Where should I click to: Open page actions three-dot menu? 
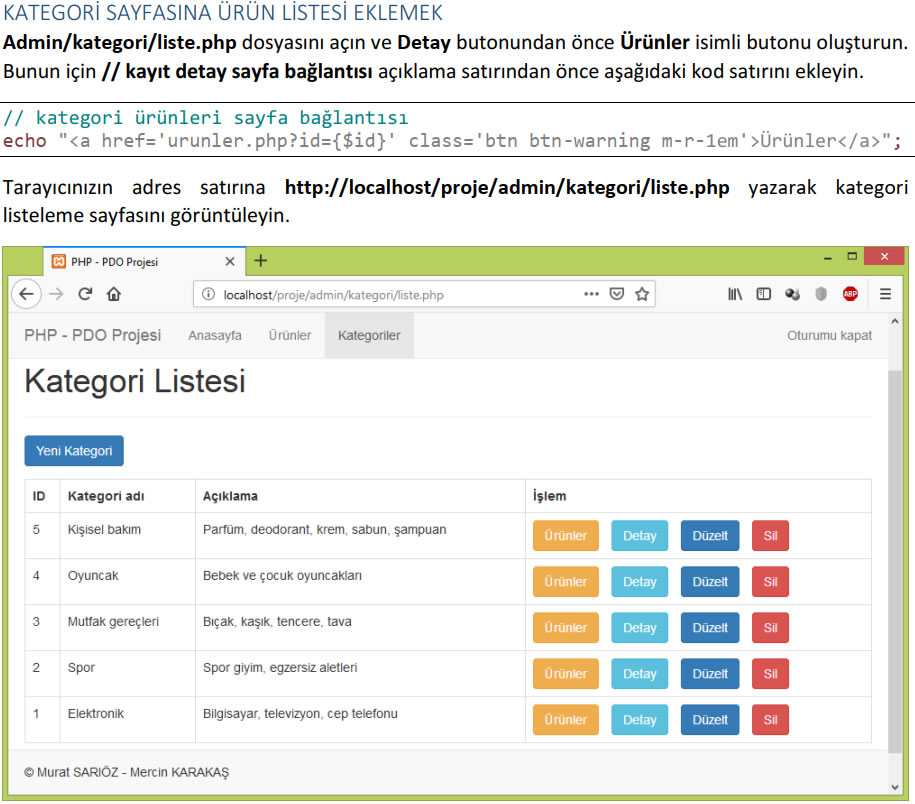591,294
